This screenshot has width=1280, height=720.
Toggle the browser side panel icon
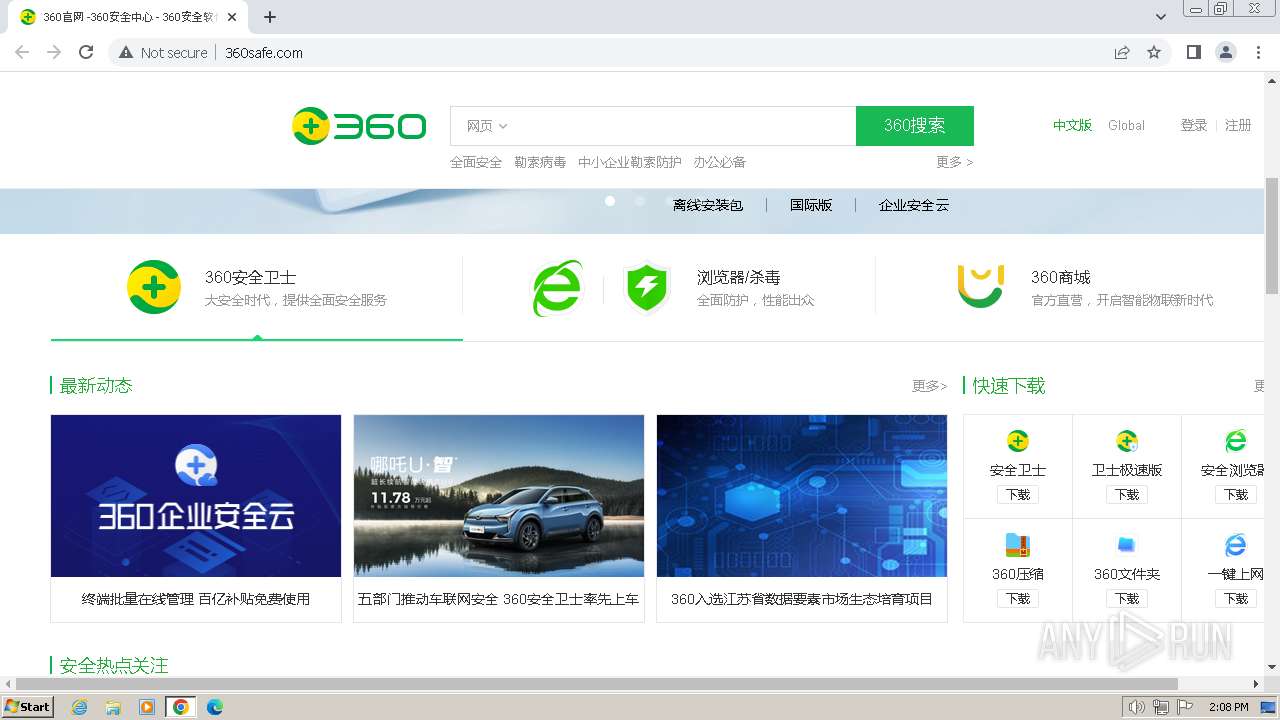pyautogui.click(x=1193, y=52)
